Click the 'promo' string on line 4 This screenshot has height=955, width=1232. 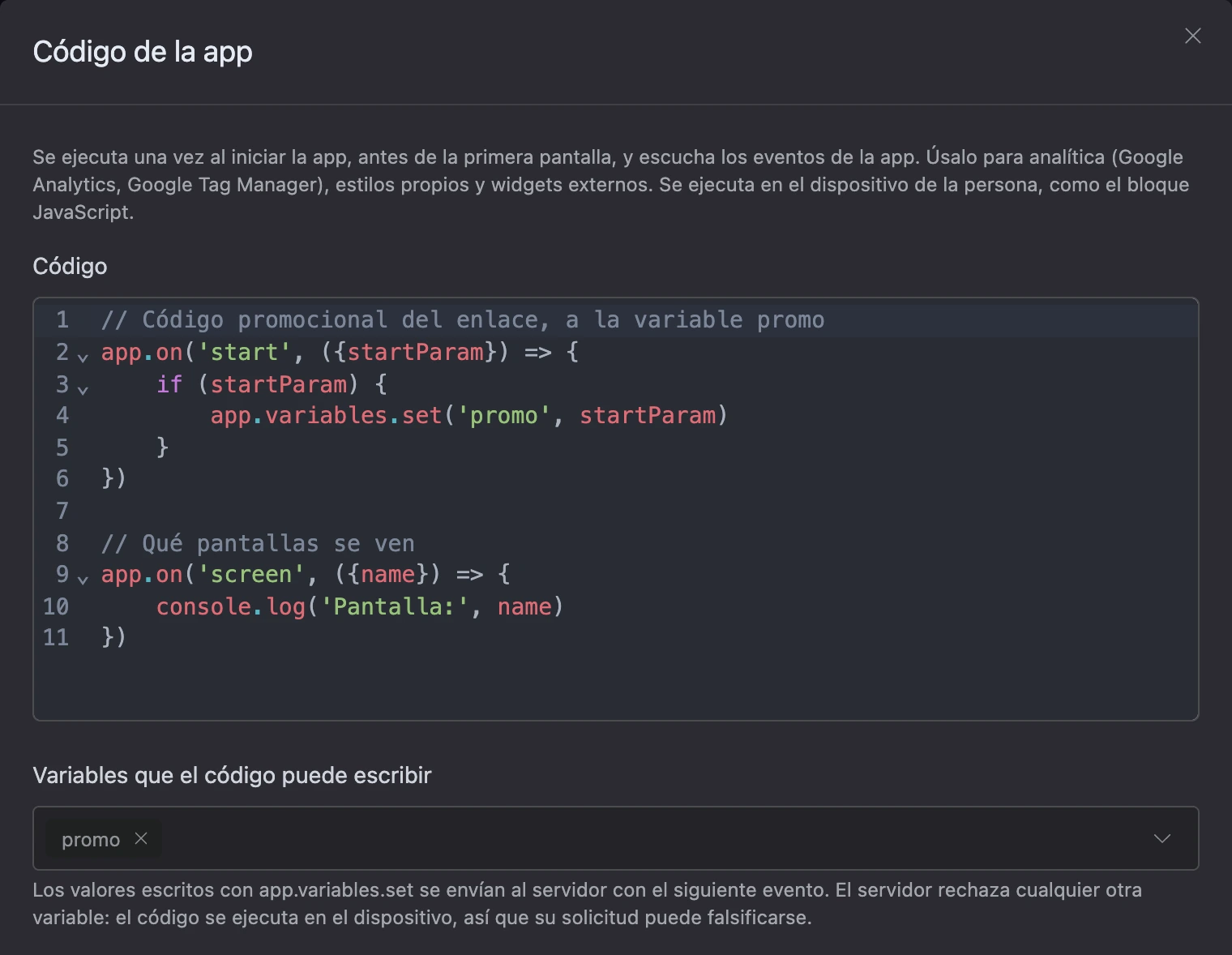click(504, 415)
